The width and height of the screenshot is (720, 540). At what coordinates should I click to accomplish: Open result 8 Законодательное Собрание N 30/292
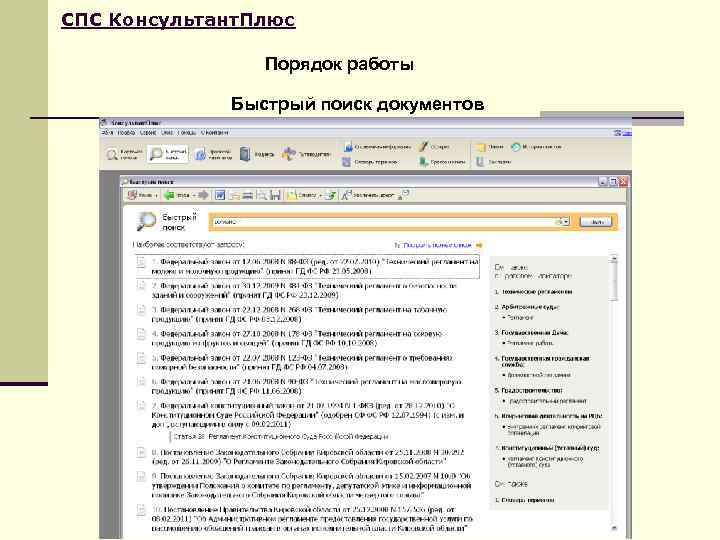(308, 456)
